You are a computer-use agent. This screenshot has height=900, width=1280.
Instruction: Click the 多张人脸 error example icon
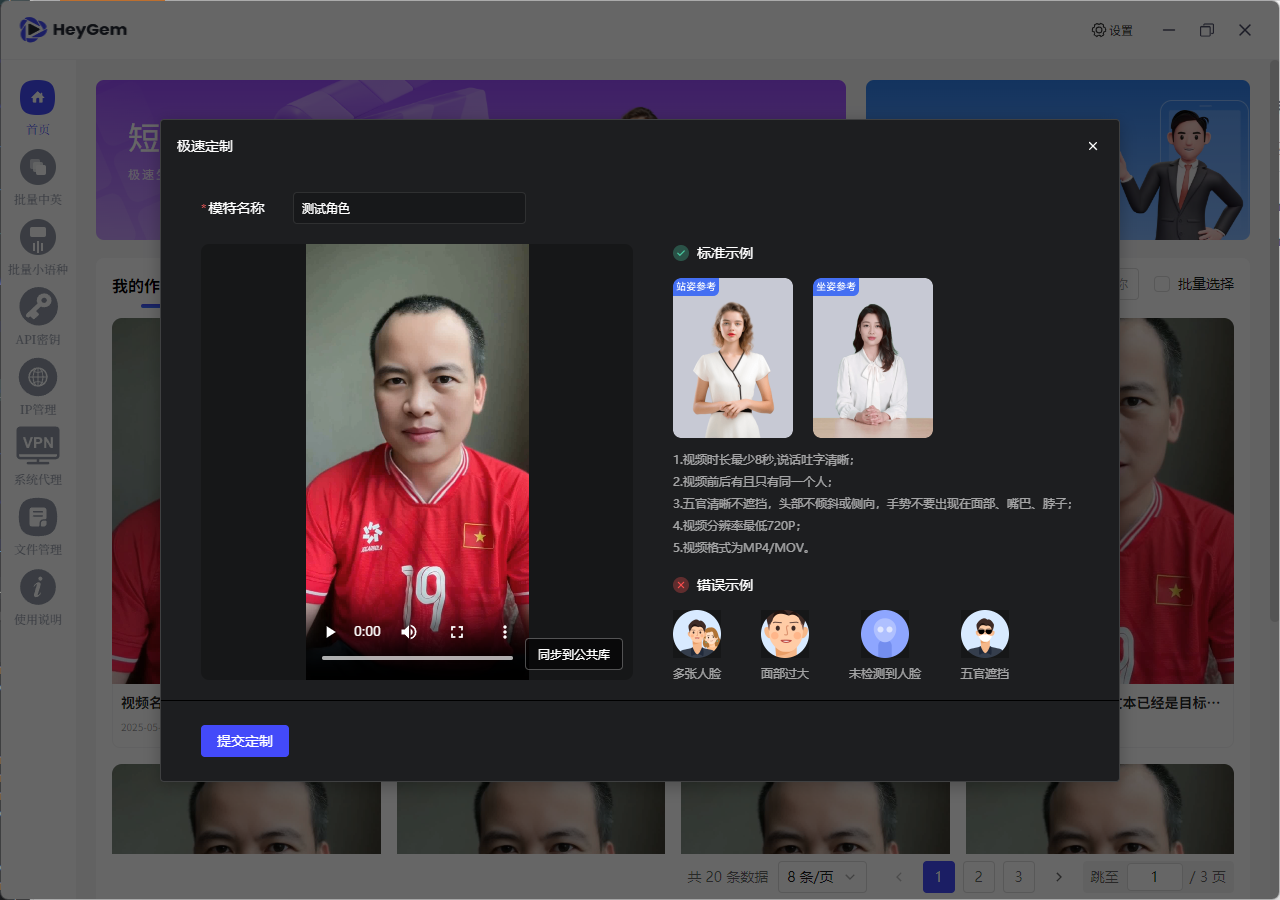click(x=697, y=634)
